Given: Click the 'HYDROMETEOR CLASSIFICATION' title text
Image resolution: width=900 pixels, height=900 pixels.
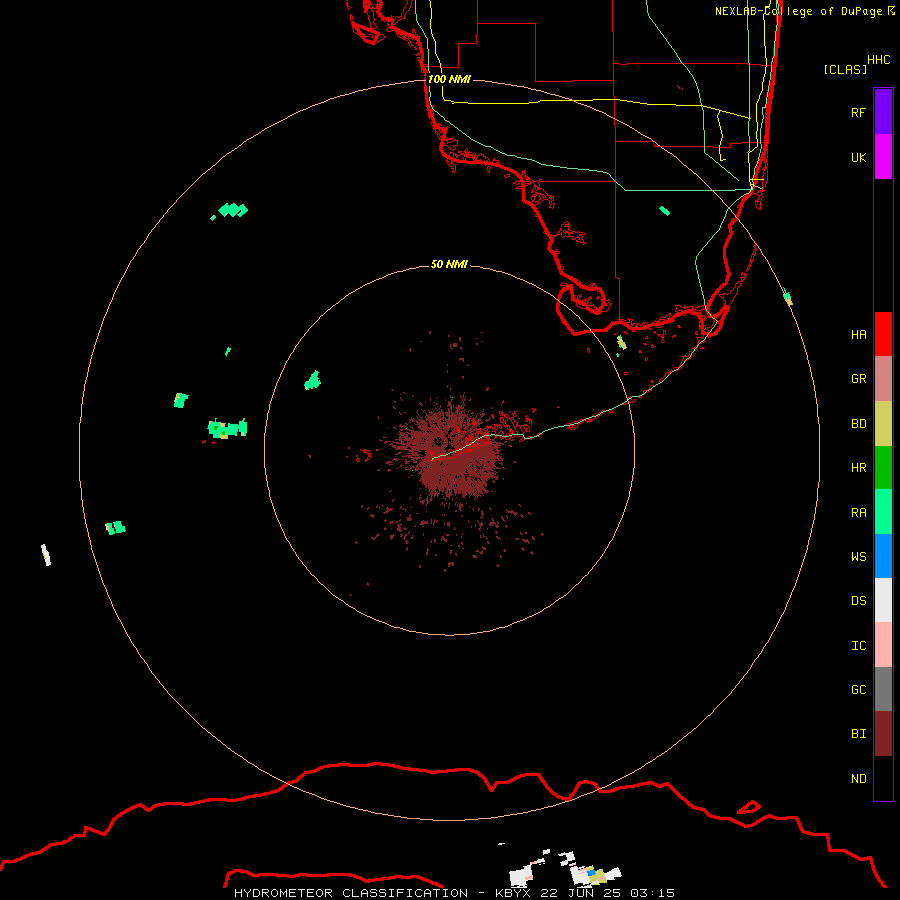Looking at the screenshot, I should 351,893.
